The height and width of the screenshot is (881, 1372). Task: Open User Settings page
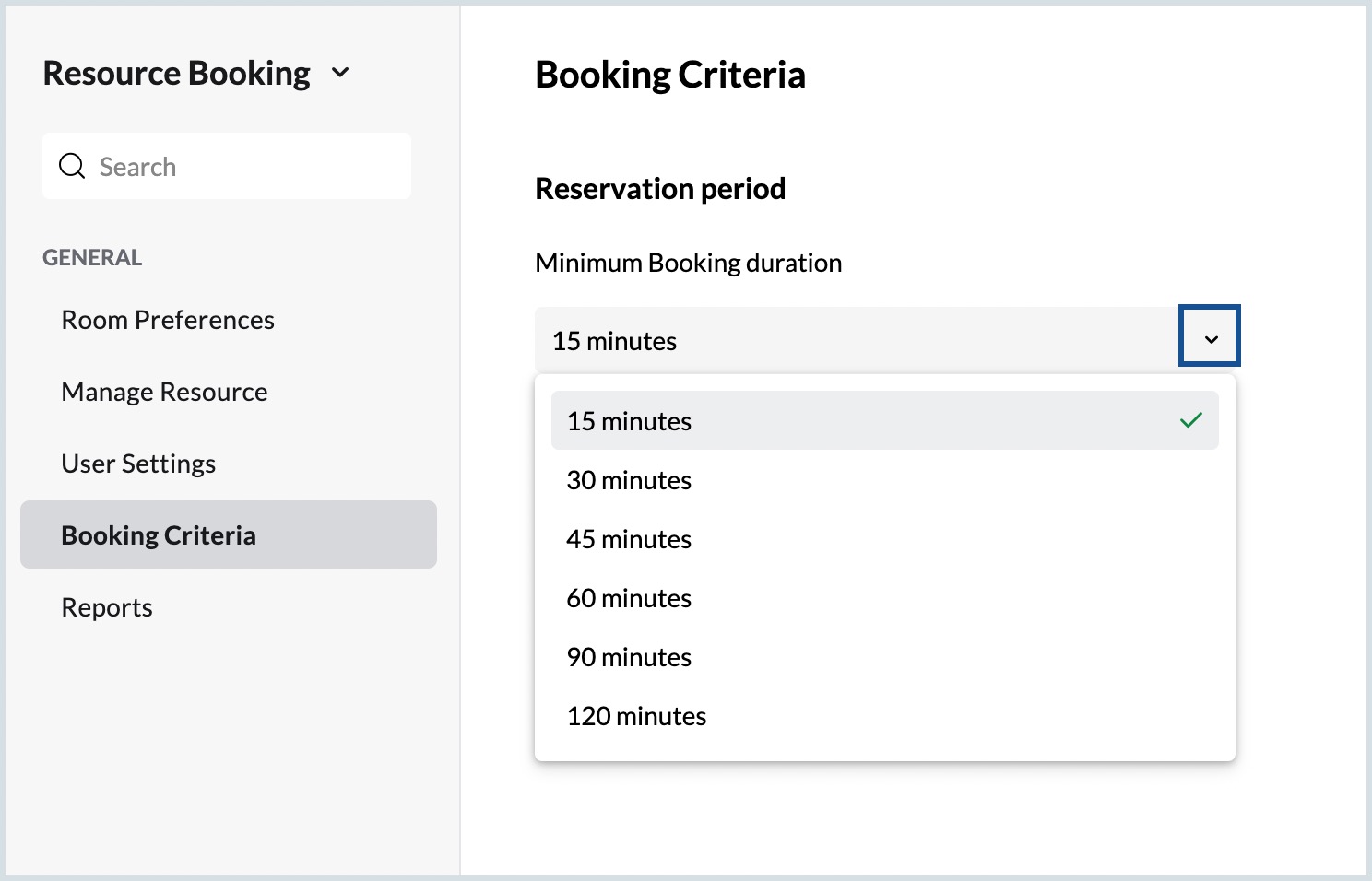pyautogui.click(x=138, y=464)
